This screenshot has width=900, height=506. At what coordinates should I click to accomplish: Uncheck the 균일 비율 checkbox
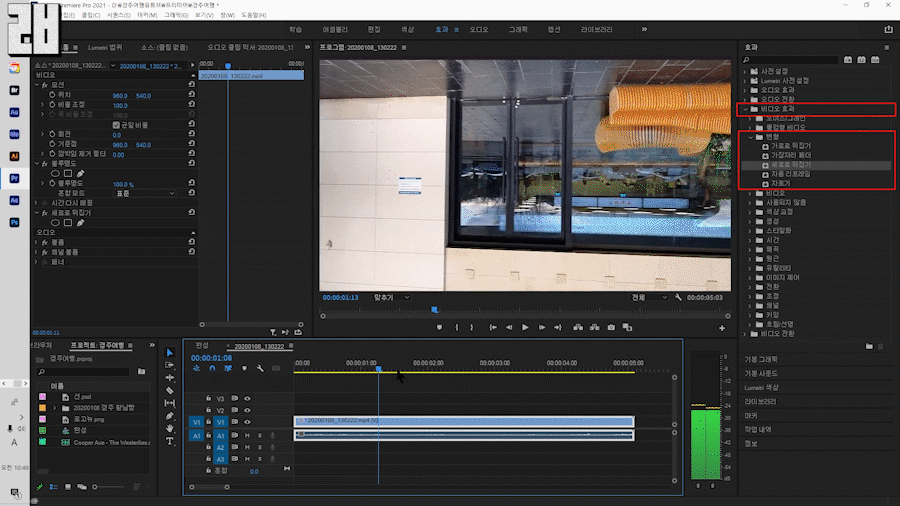coord(116,124)
